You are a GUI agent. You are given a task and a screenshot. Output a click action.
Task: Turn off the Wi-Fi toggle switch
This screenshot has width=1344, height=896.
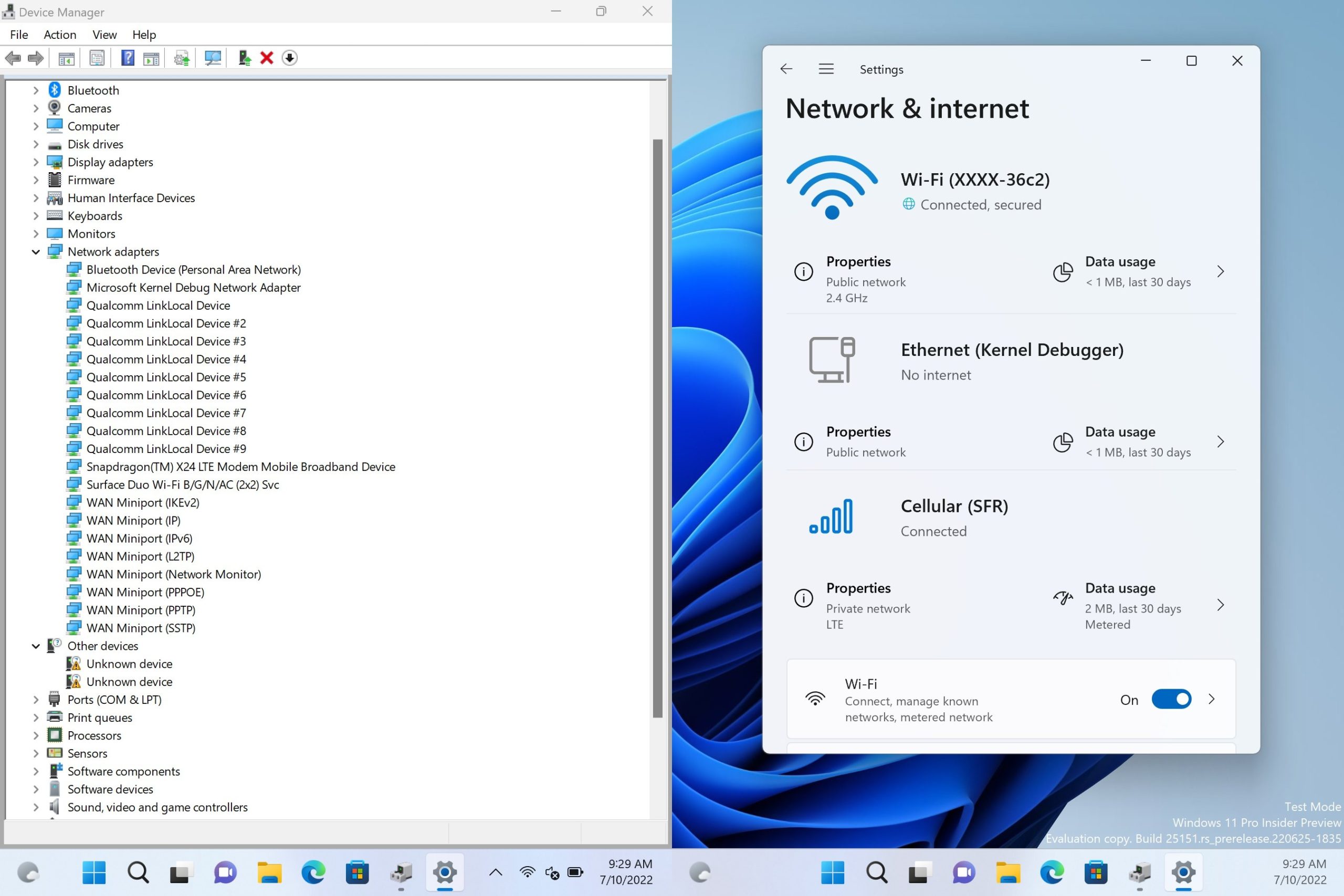pos(1171,699)
